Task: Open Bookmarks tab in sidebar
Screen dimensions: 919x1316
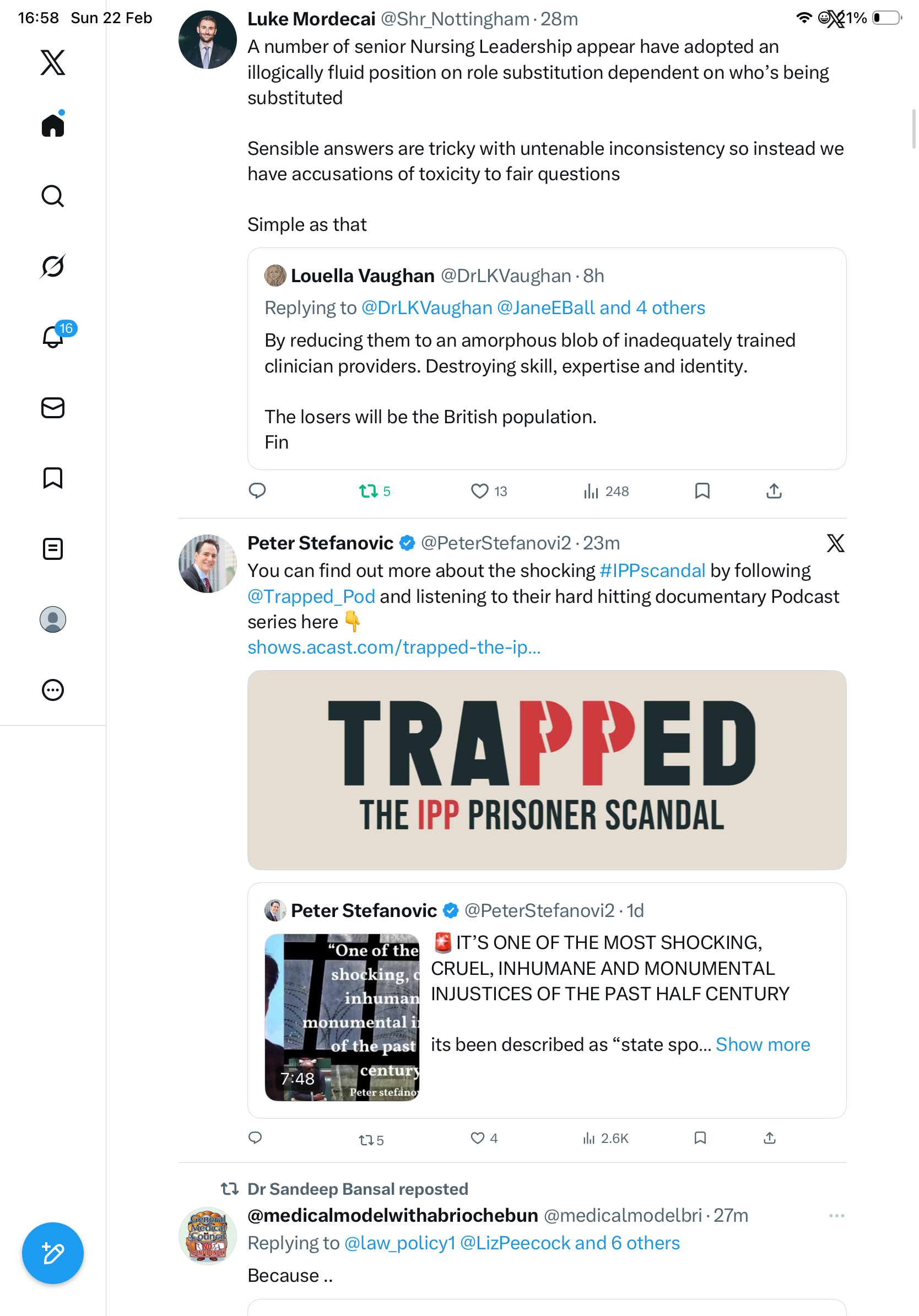Action: (53, 478)
